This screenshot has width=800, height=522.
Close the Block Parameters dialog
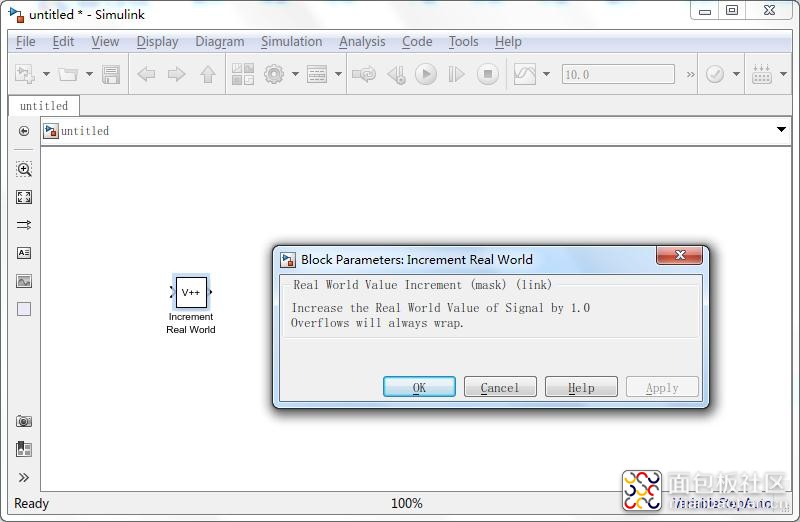click(680, 255)
